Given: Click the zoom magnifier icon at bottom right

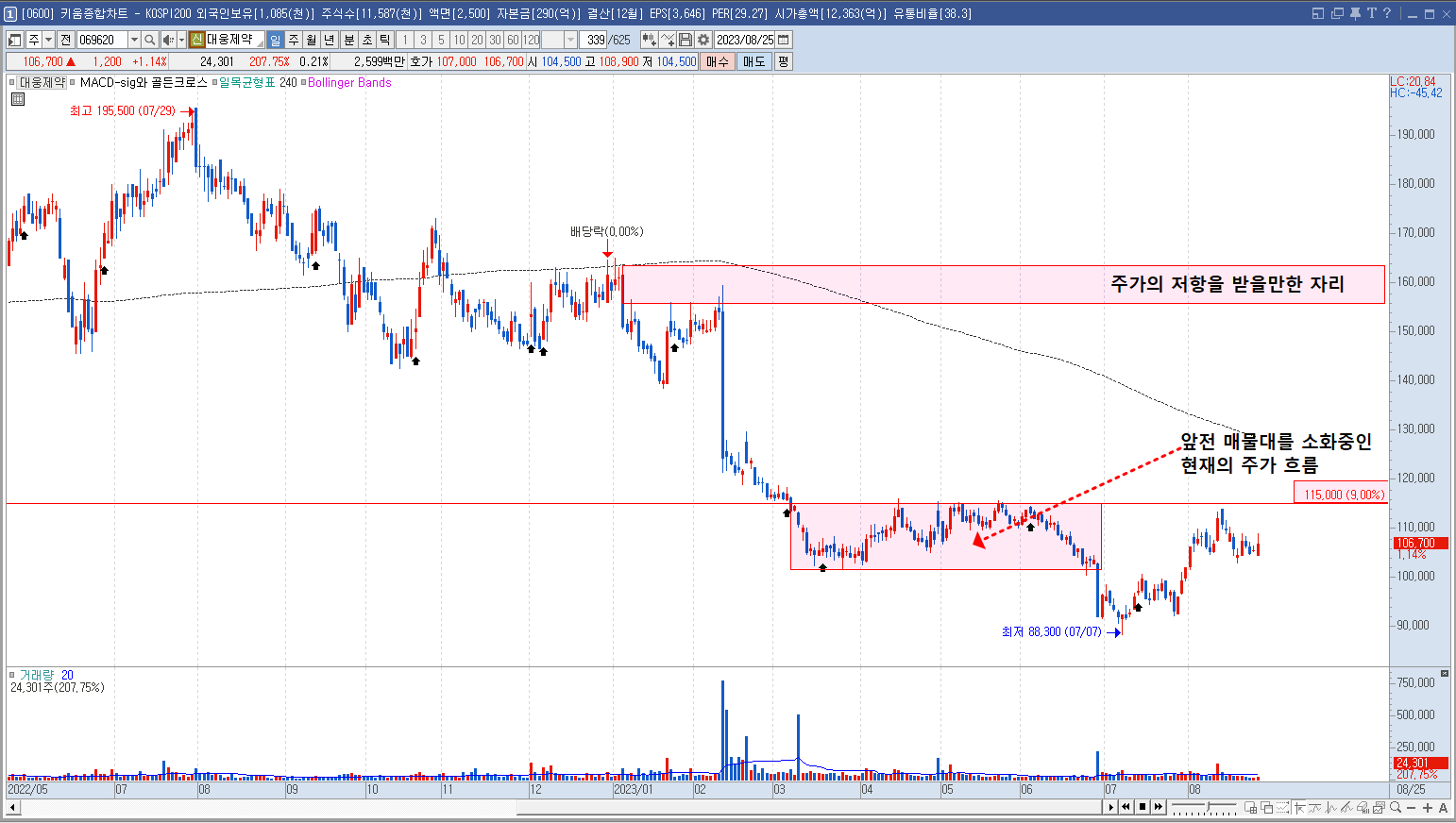Looking at the screenshot, I should [1396, 807].
